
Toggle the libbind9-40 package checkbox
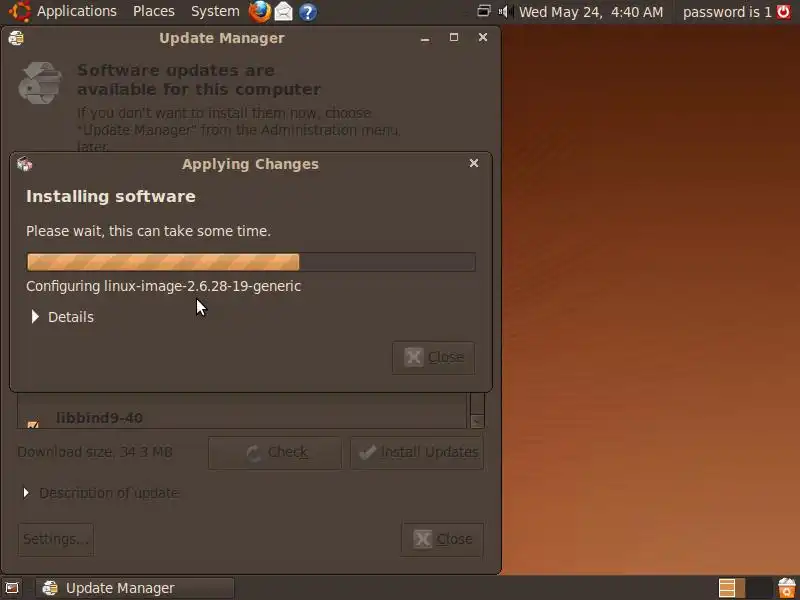[33, 423]
